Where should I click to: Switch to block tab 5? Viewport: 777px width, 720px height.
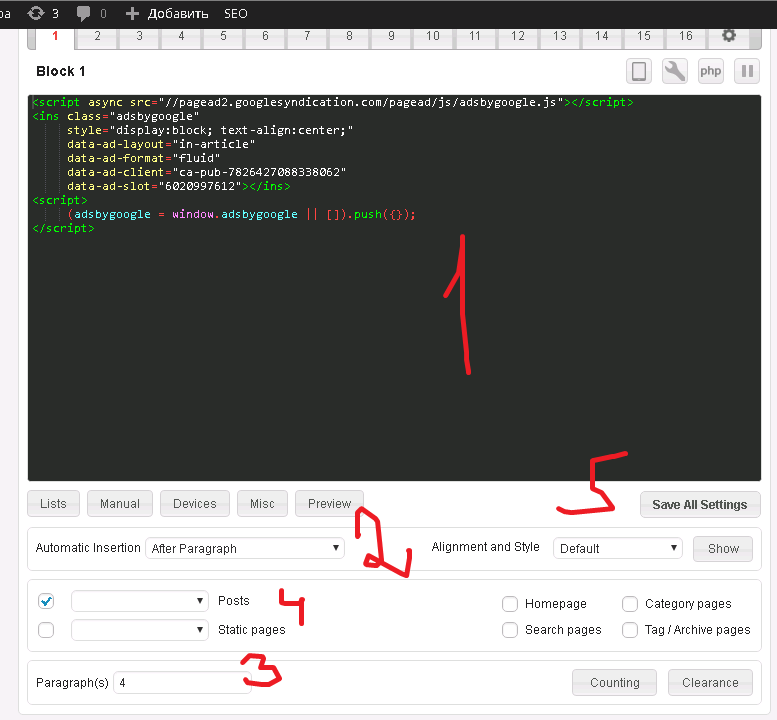[223, 36]
